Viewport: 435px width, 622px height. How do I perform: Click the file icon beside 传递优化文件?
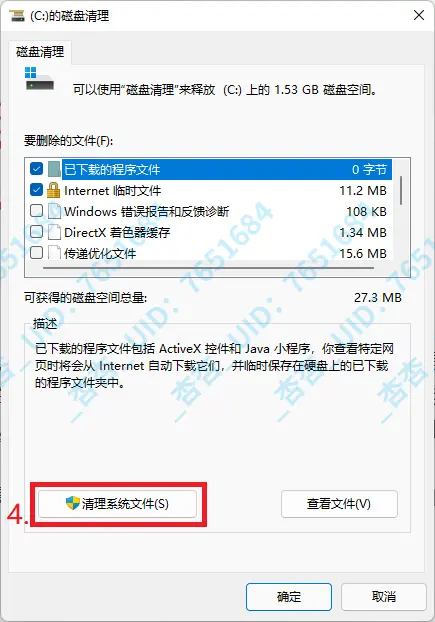[54, 252]
